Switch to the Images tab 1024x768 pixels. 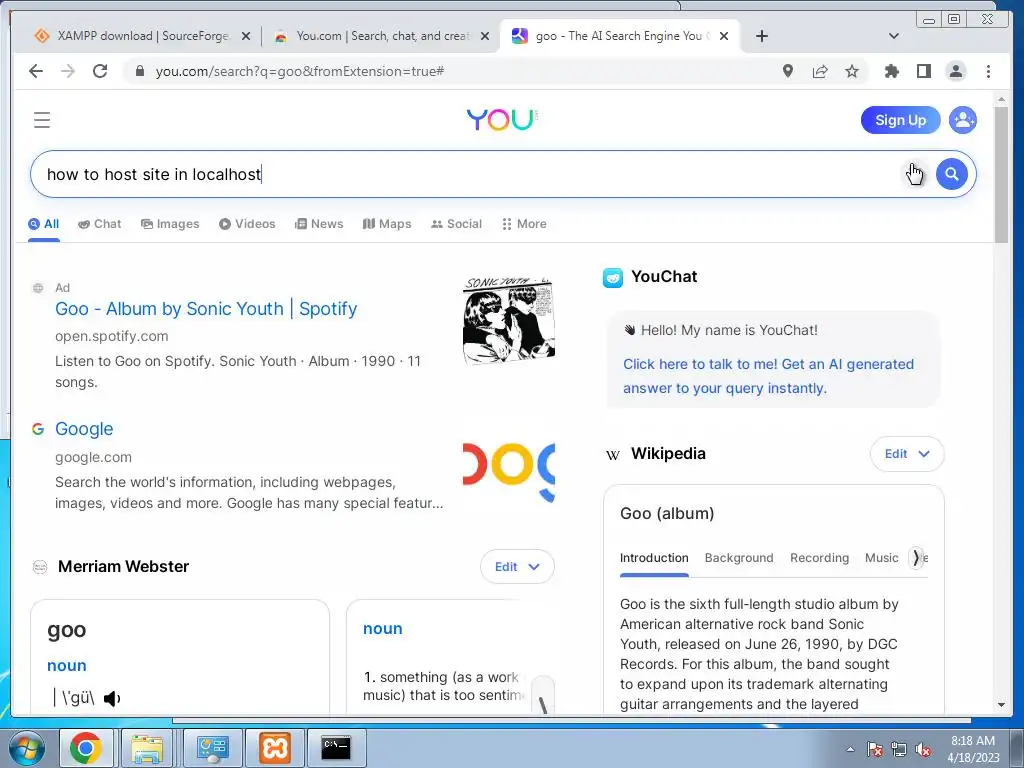coord(170,224)
